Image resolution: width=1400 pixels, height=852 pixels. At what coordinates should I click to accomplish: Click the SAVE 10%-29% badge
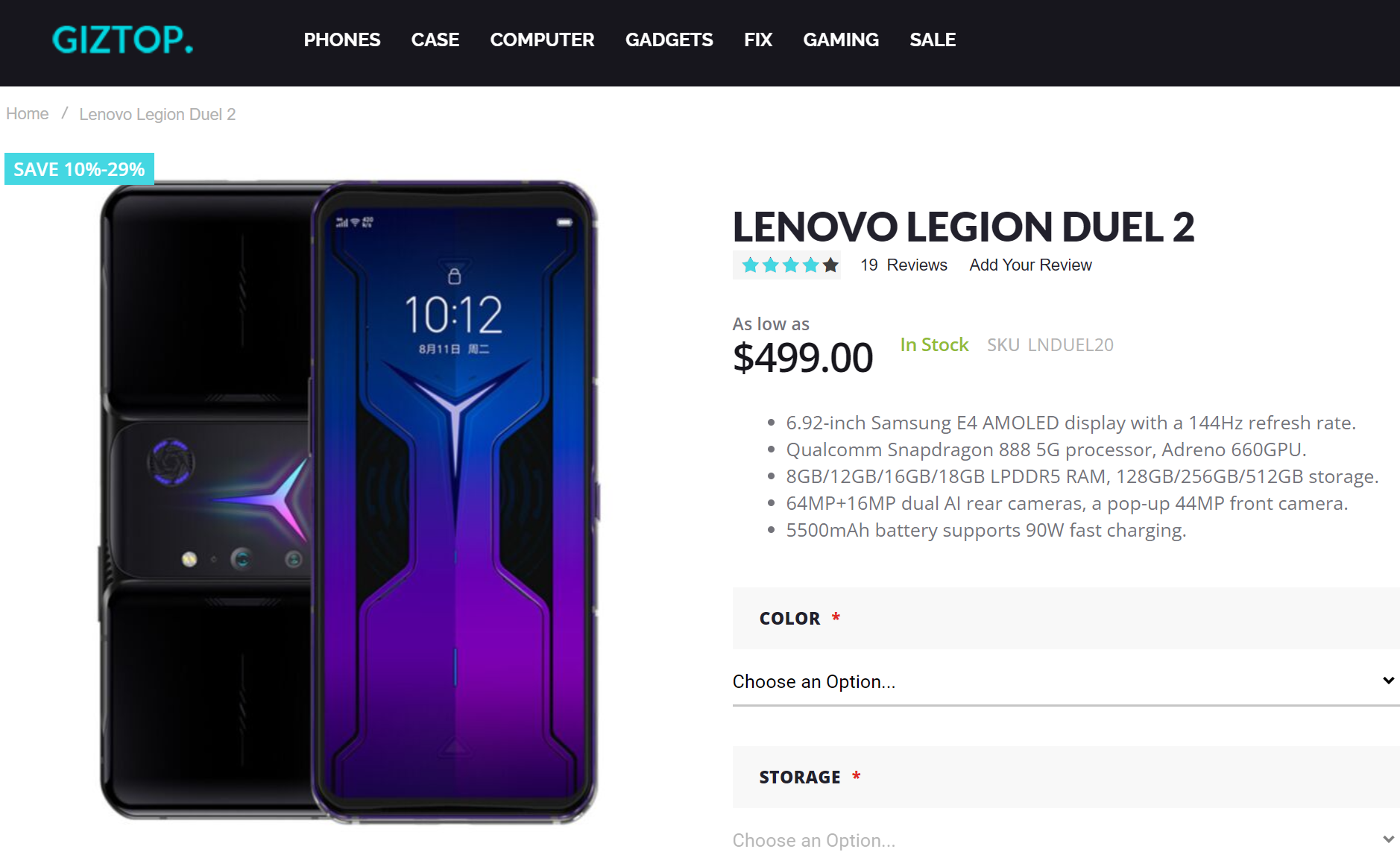(78, 168)
